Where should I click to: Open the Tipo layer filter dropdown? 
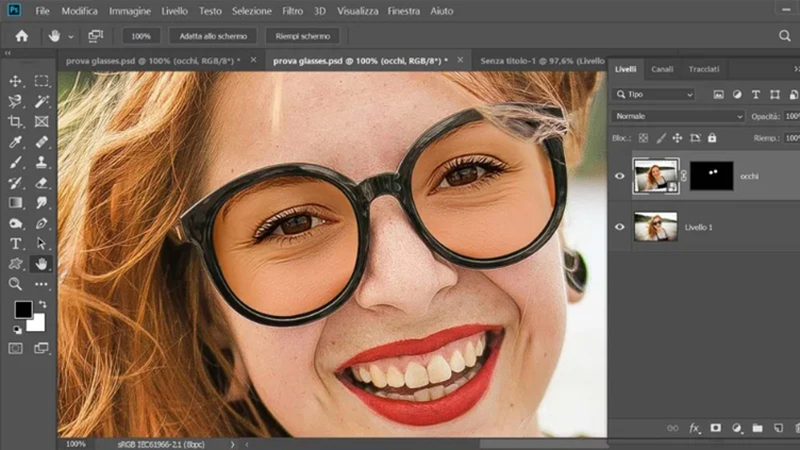tap(654, 94)
